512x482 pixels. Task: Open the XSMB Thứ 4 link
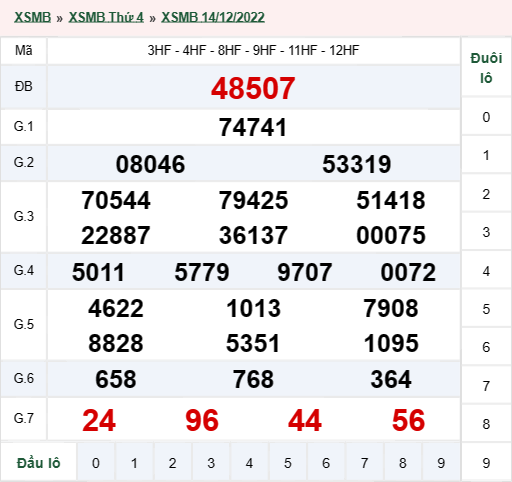[x=106, y=17]
